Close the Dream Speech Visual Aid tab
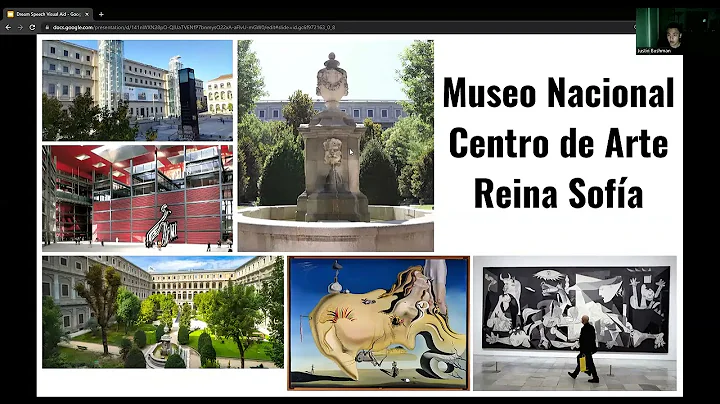This screenshot has width=720, height=404. (87, 14)
